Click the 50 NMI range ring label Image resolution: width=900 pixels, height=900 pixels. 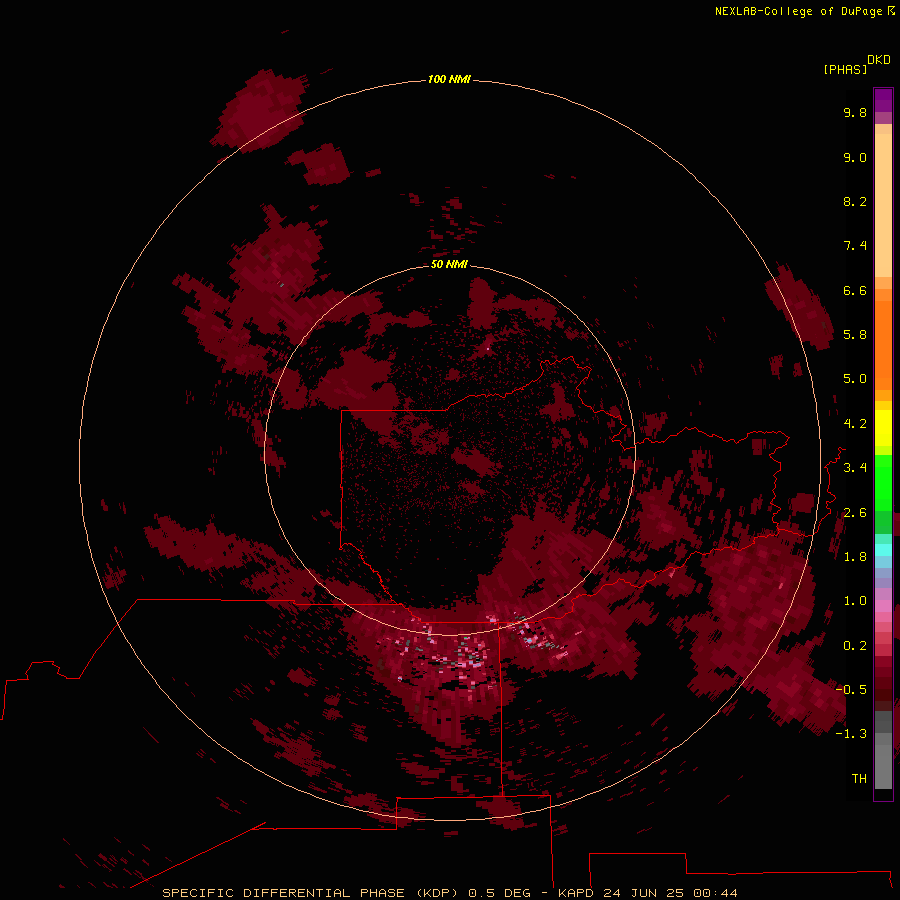click(449, 264)
